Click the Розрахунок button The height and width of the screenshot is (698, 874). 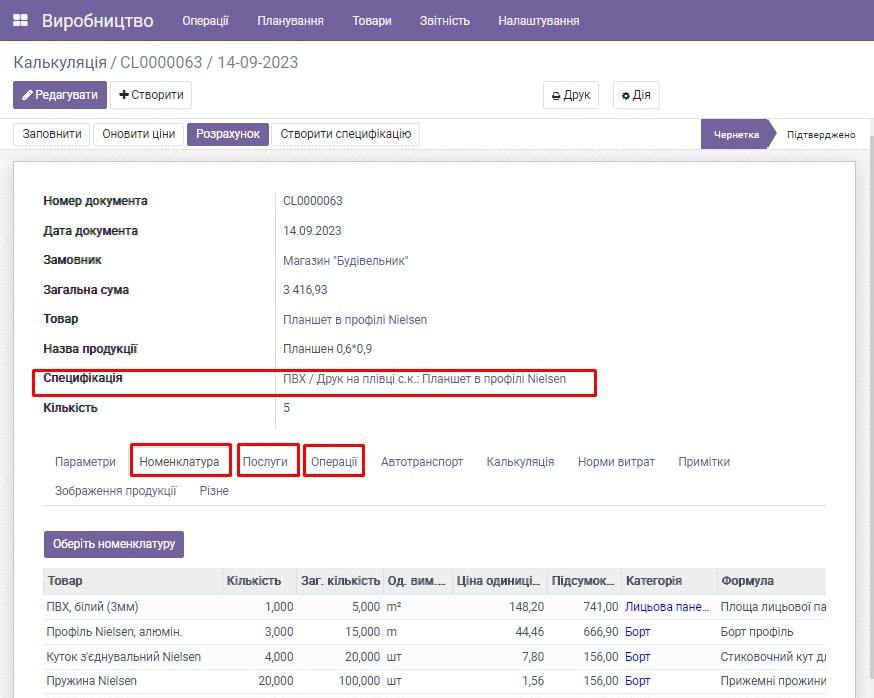point(228,134)
